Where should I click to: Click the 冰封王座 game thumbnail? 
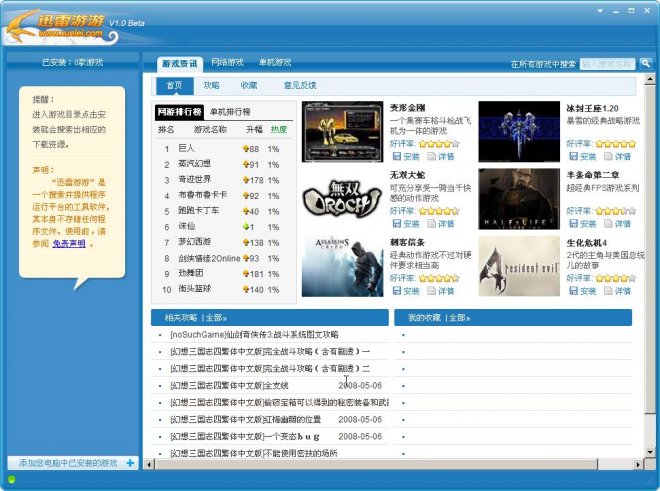point(519,131)
